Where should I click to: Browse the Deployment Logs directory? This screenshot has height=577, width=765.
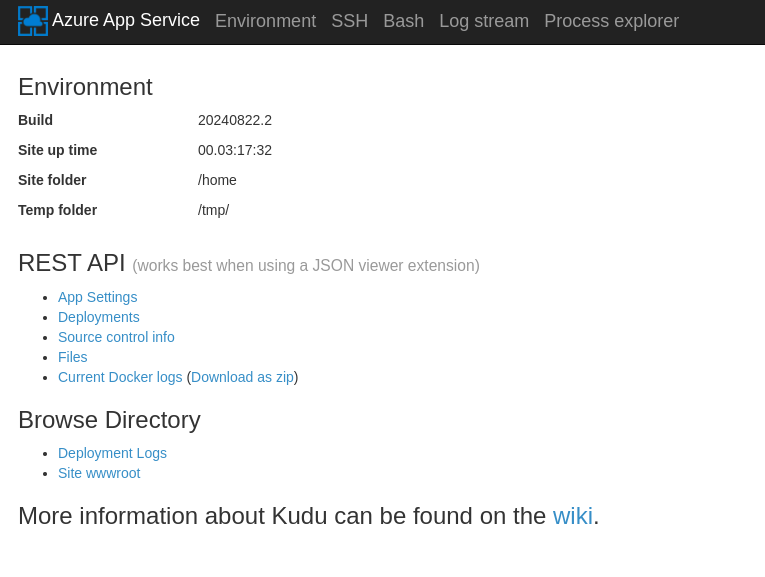112,453
